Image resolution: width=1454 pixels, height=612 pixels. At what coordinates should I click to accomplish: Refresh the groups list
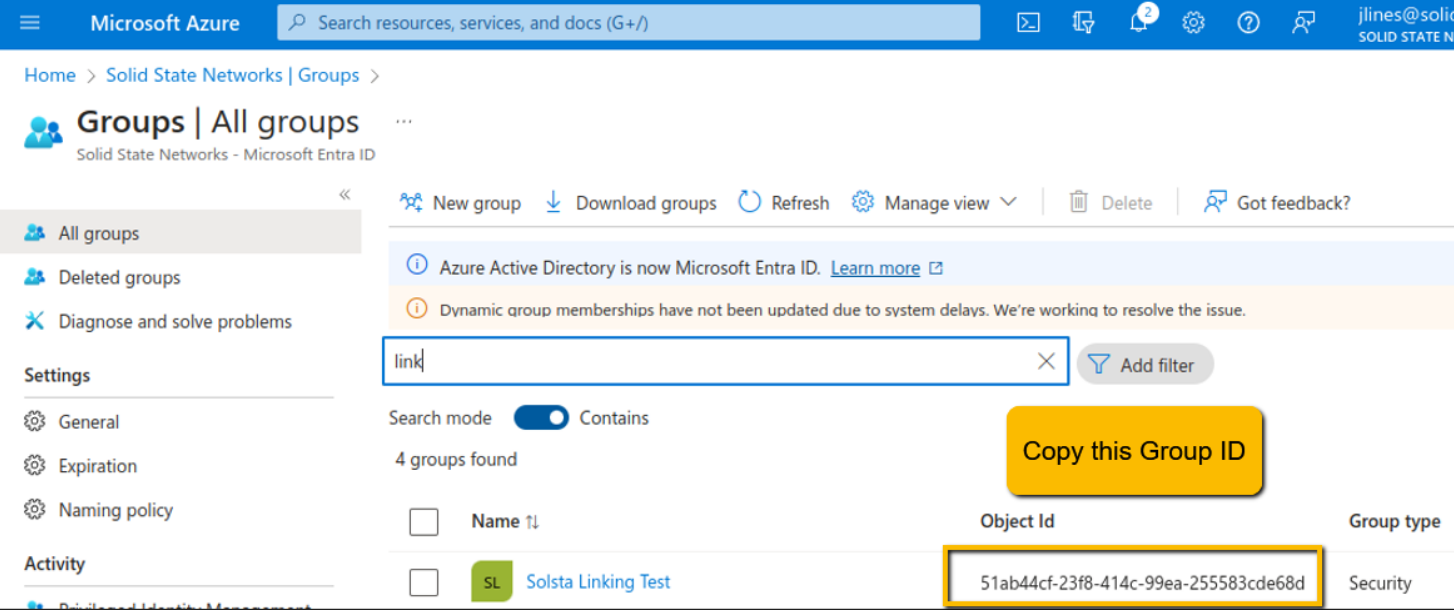point(784,203)
